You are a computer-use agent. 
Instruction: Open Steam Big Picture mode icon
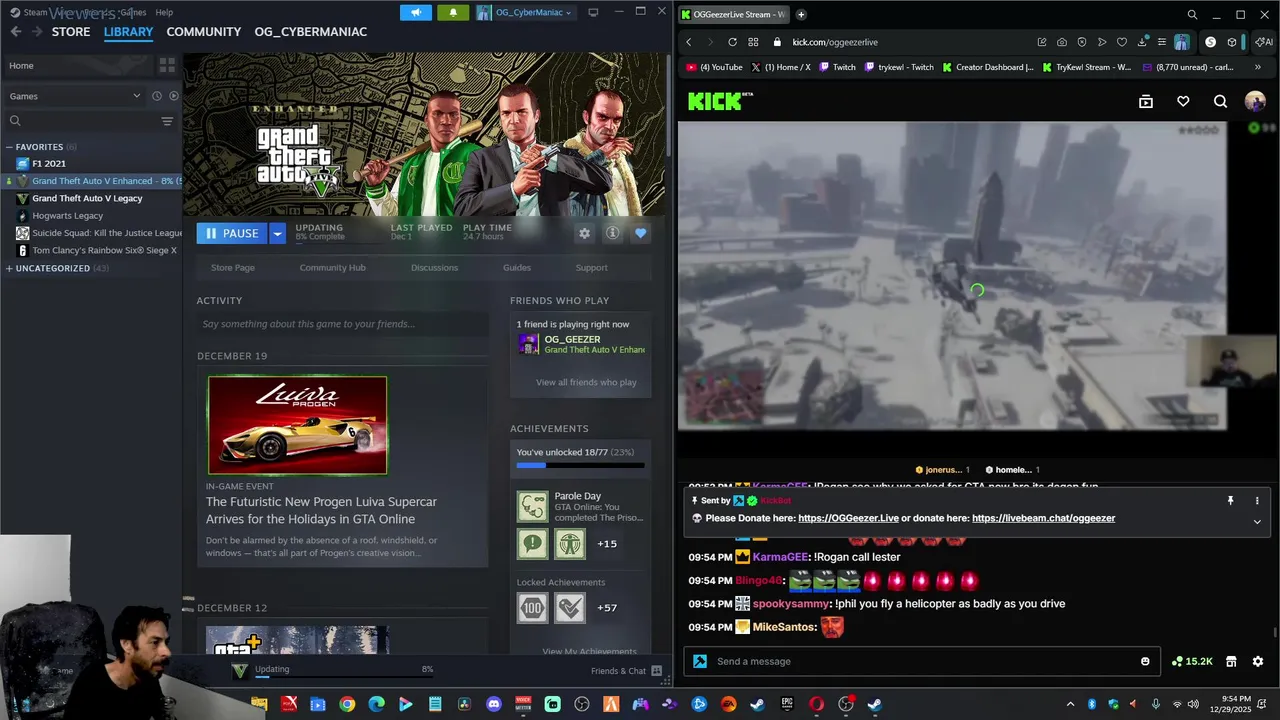point(593,12)
